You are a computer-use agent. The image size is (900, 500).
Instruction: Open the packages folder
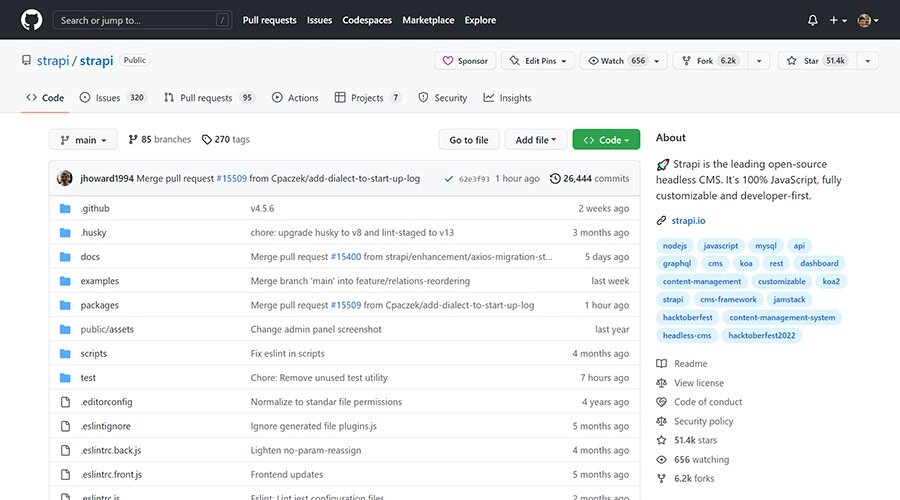pyautogui.click(x=99, y=305)
